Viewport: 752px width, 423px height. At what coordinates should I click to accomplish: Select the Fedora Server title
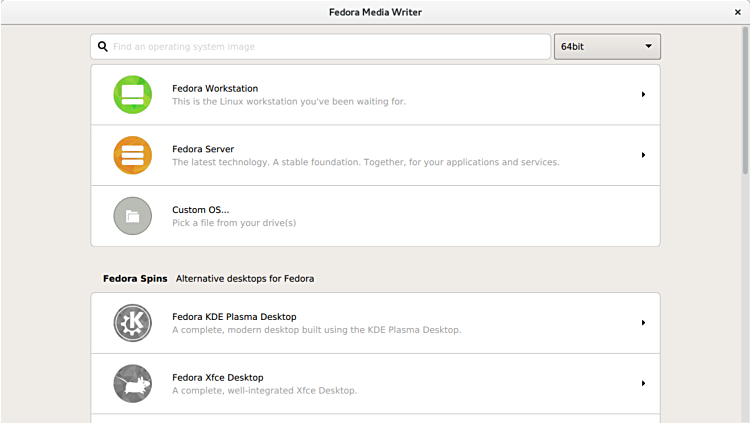tap(203, 149)
